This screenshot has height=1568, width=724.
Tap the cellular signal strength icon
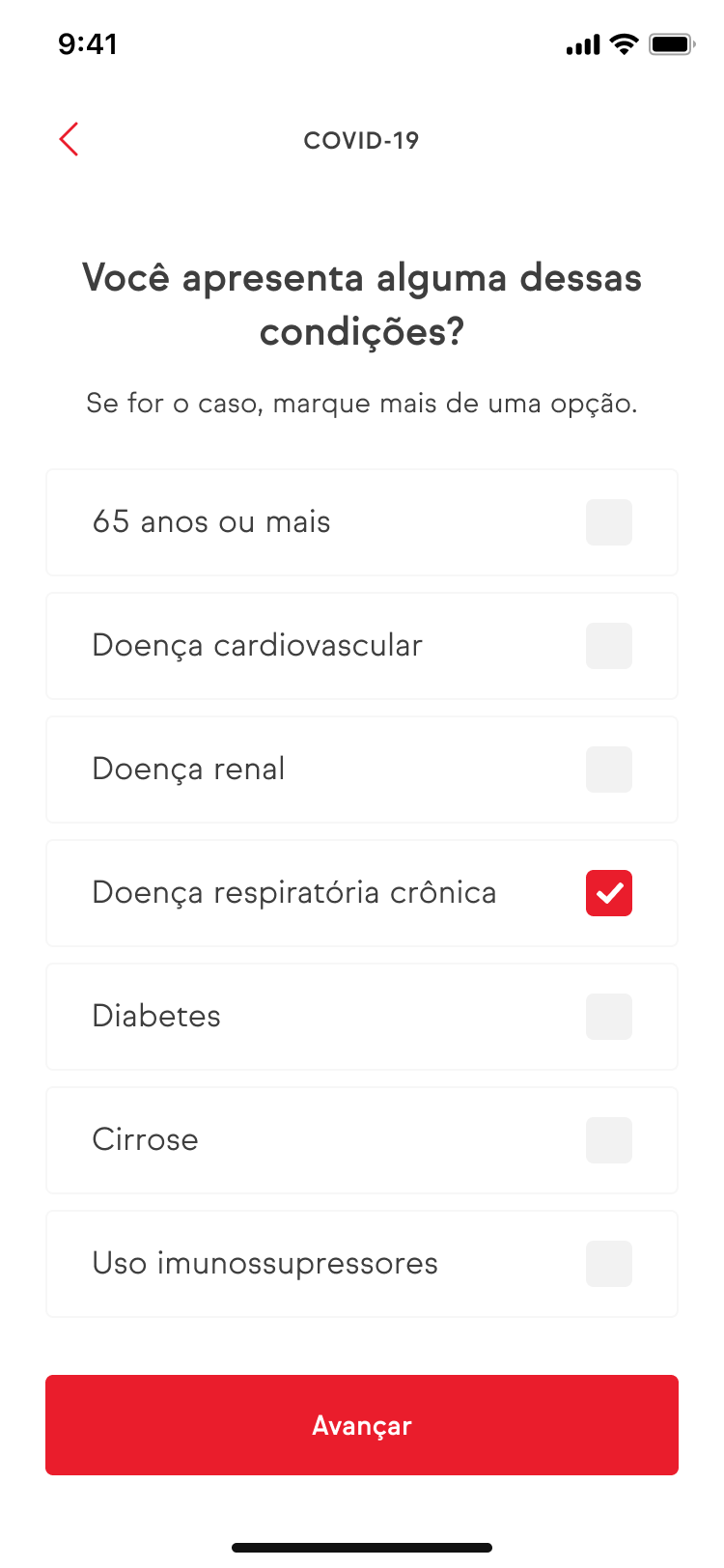(x=582, y=45)
